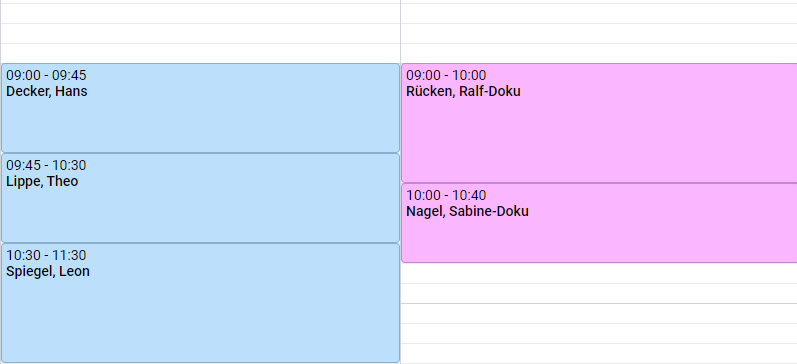The width and height of the screenshot is (797, 364).
Task: Click the last empty slot beneath the pink appointments
Action: click(x=599, y=354)
